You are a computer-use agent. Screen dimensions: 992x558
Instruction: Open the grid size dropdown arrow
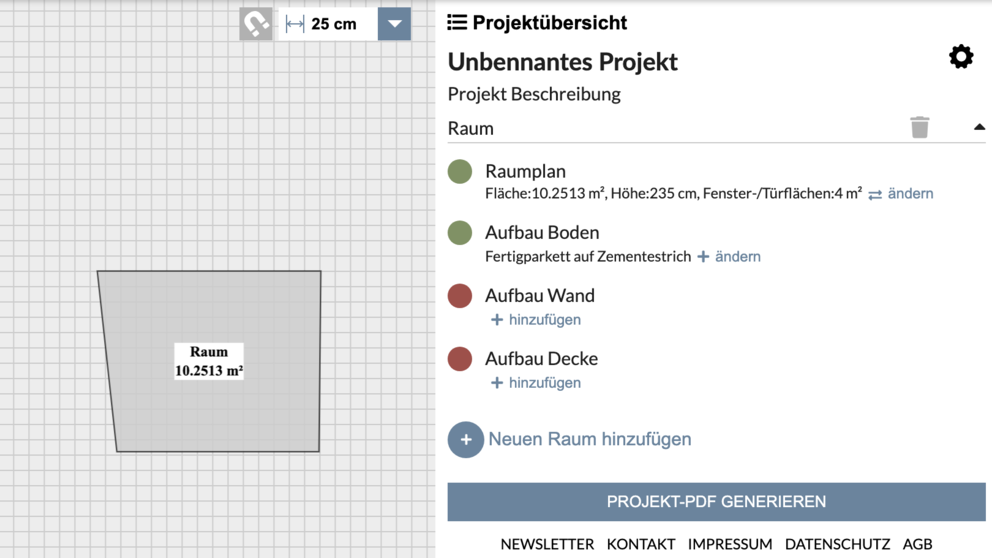(394, 24)
